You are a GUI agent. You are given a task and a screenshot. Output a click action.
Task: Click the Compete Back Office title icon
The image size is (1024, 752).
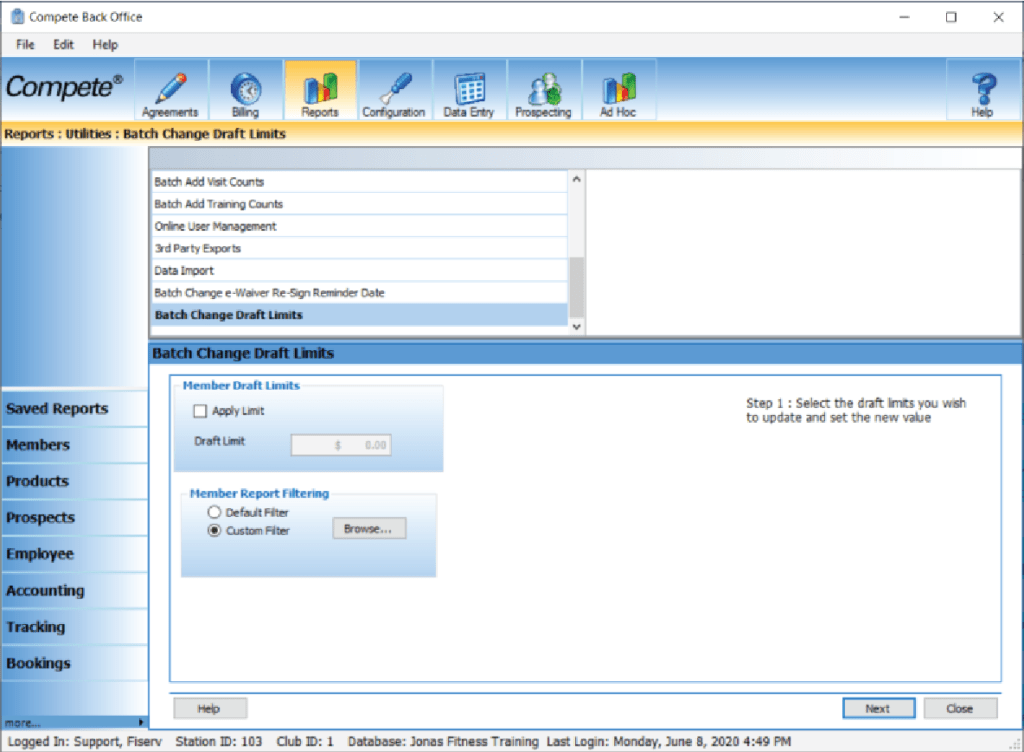[18, 17]
